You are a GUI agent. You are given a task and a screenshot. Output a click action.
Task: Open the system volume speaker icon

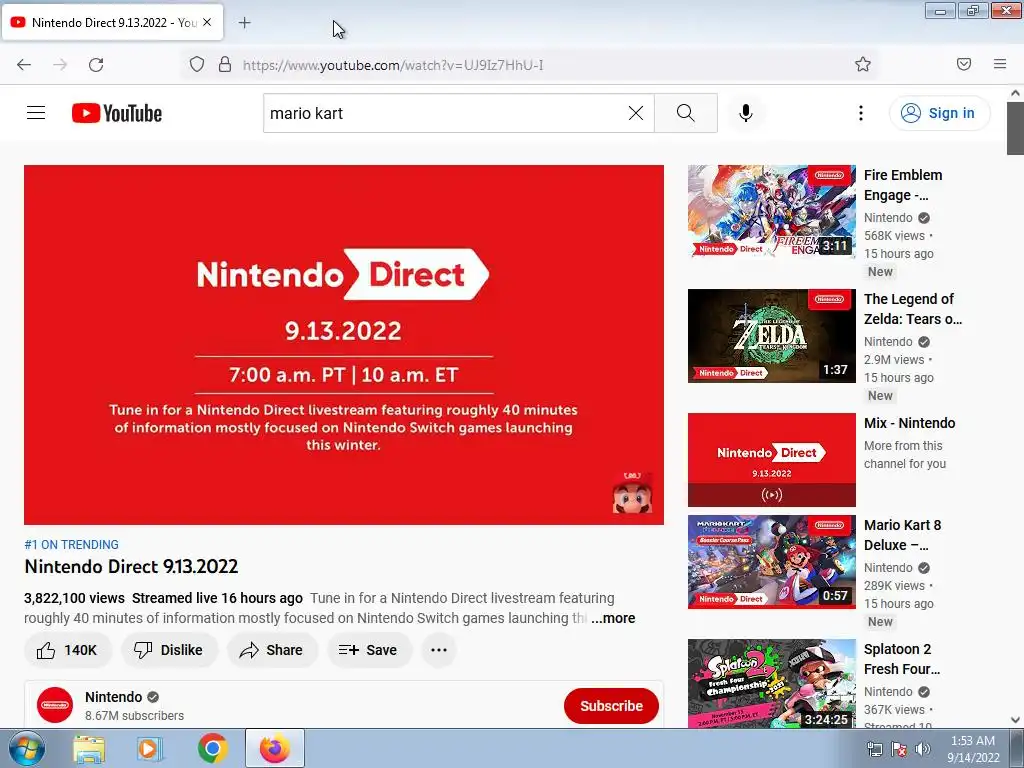point(922,749)
